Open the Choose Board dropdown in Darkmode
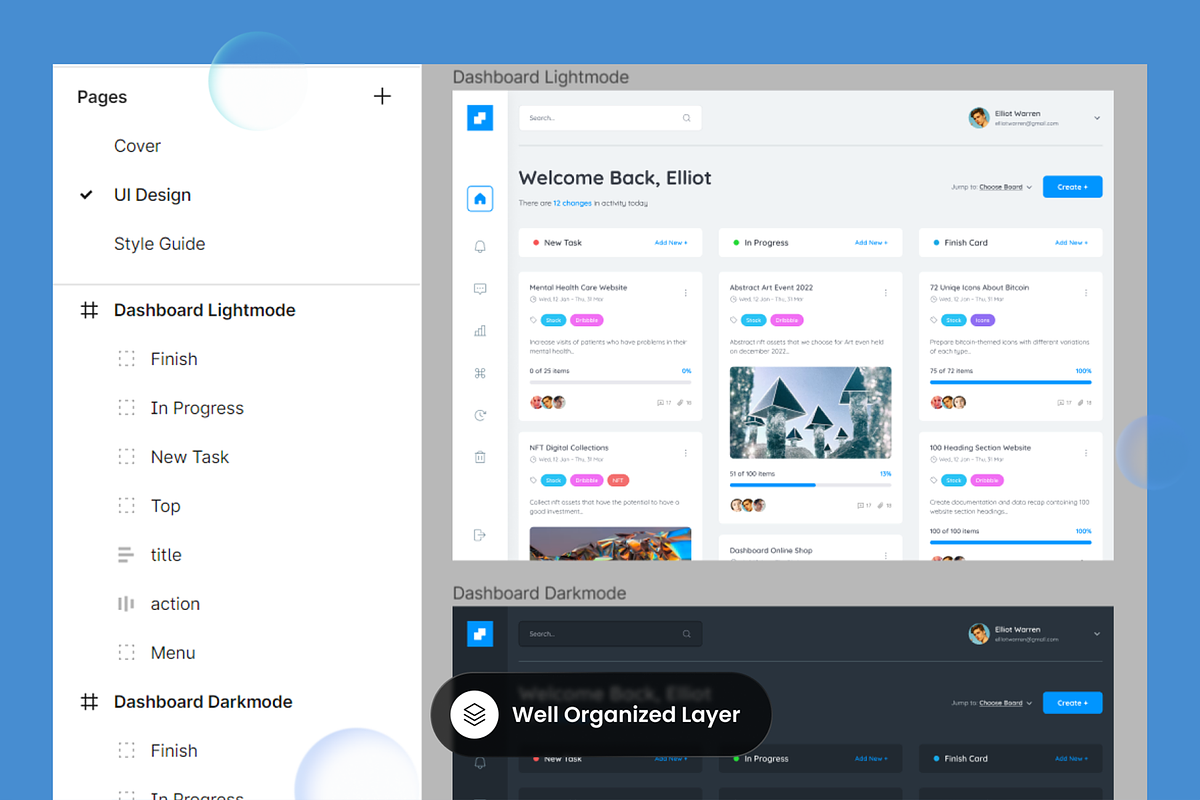Screen dimensions: 1200x800 1005,703
